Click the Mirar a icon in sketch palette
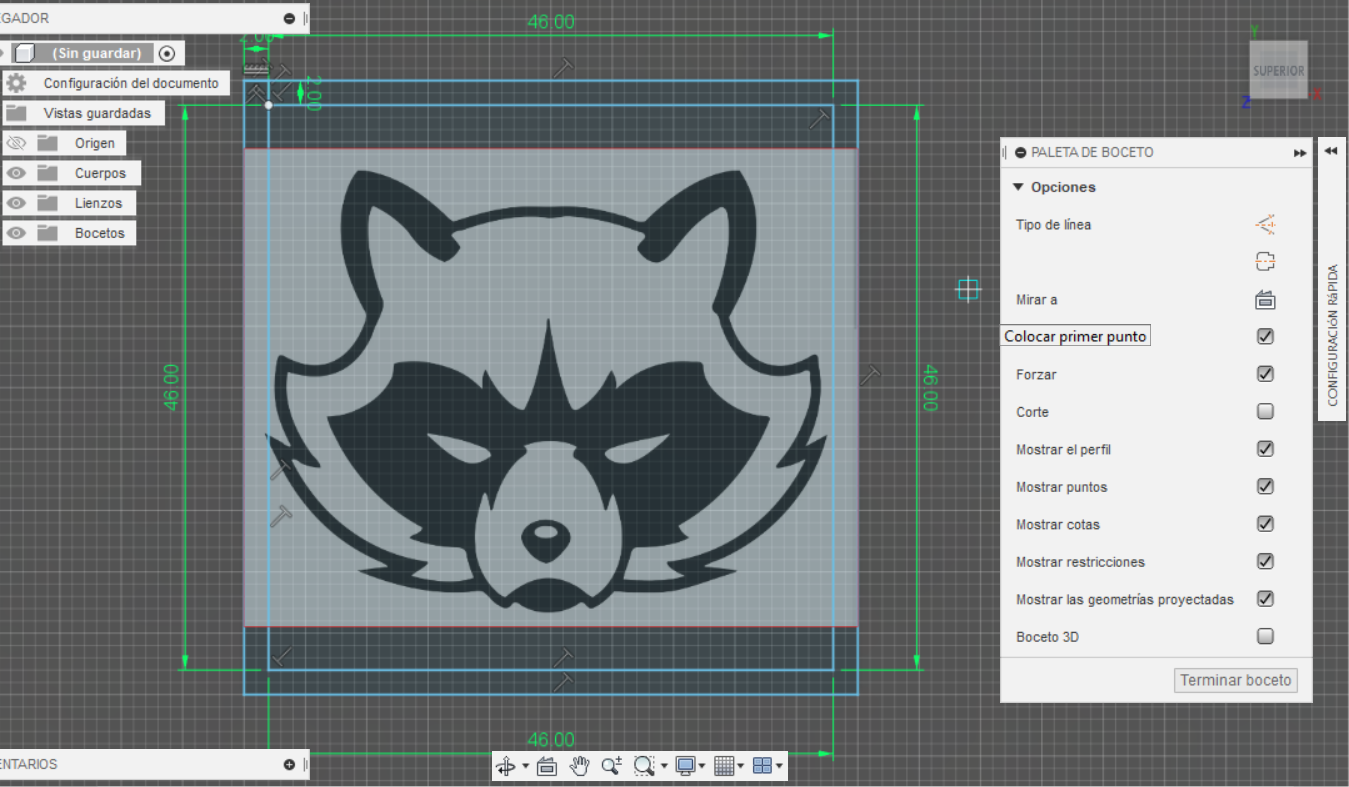Viewport: 1349px width, 787px height. [x=1265, y=299]
